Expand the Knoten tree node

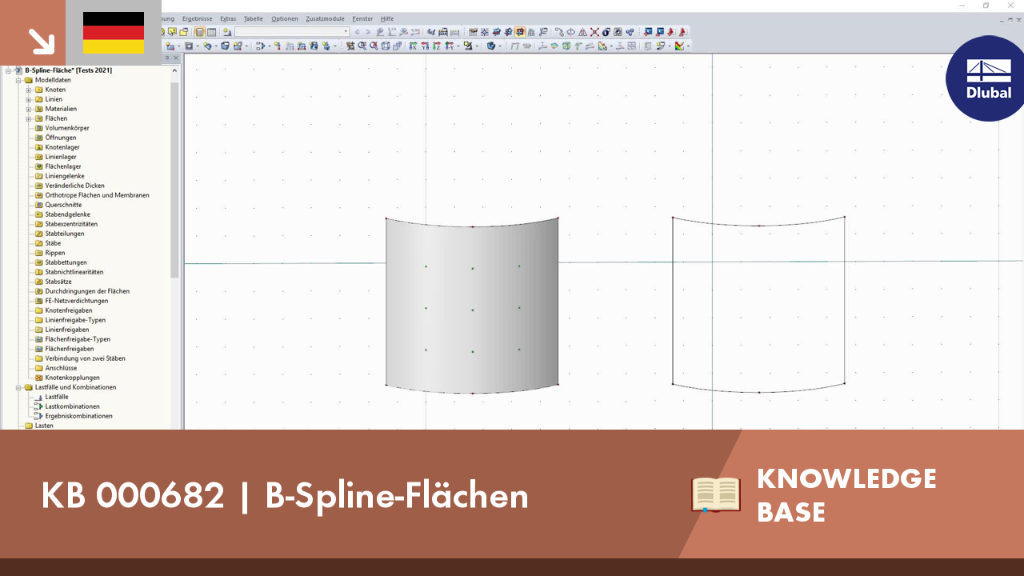pyautogui.click(x=29, y=89)
